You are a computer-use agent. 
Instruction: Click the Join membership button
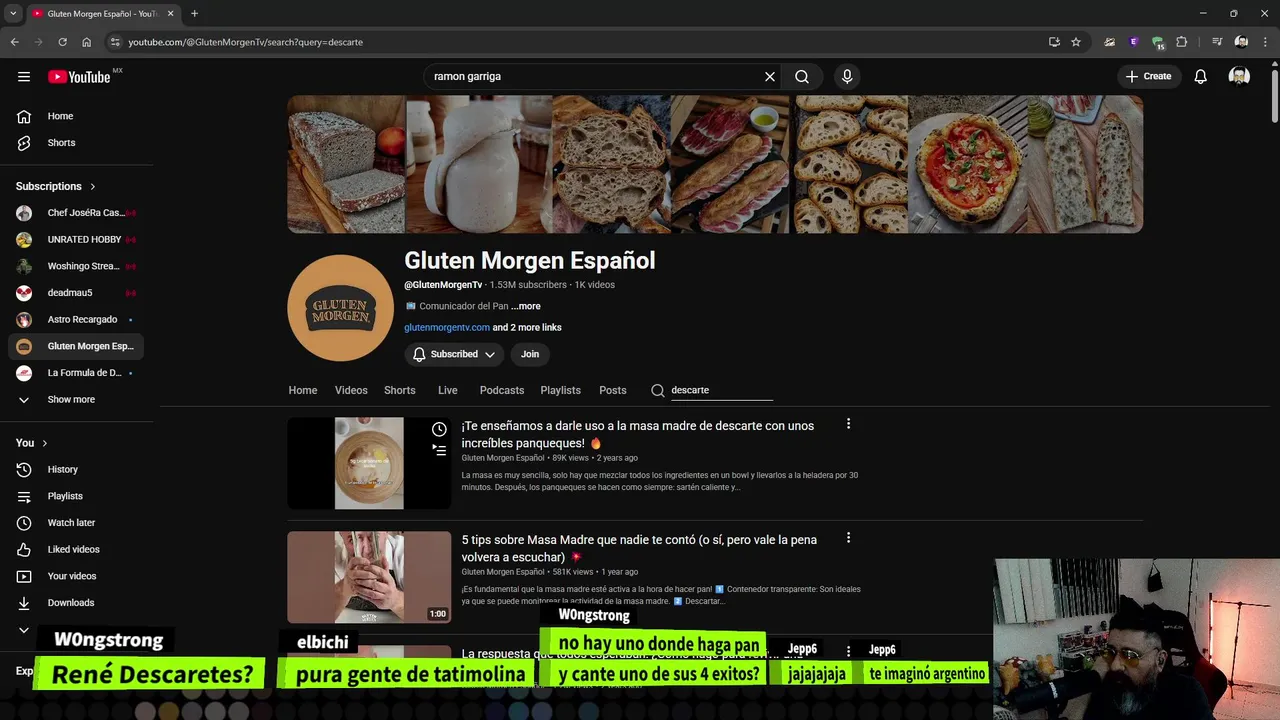[530, 354]
